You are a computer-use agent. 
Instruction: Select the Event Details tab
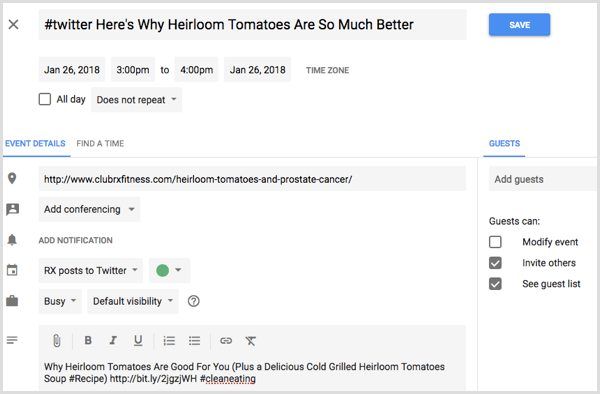(x=35, y=143)
